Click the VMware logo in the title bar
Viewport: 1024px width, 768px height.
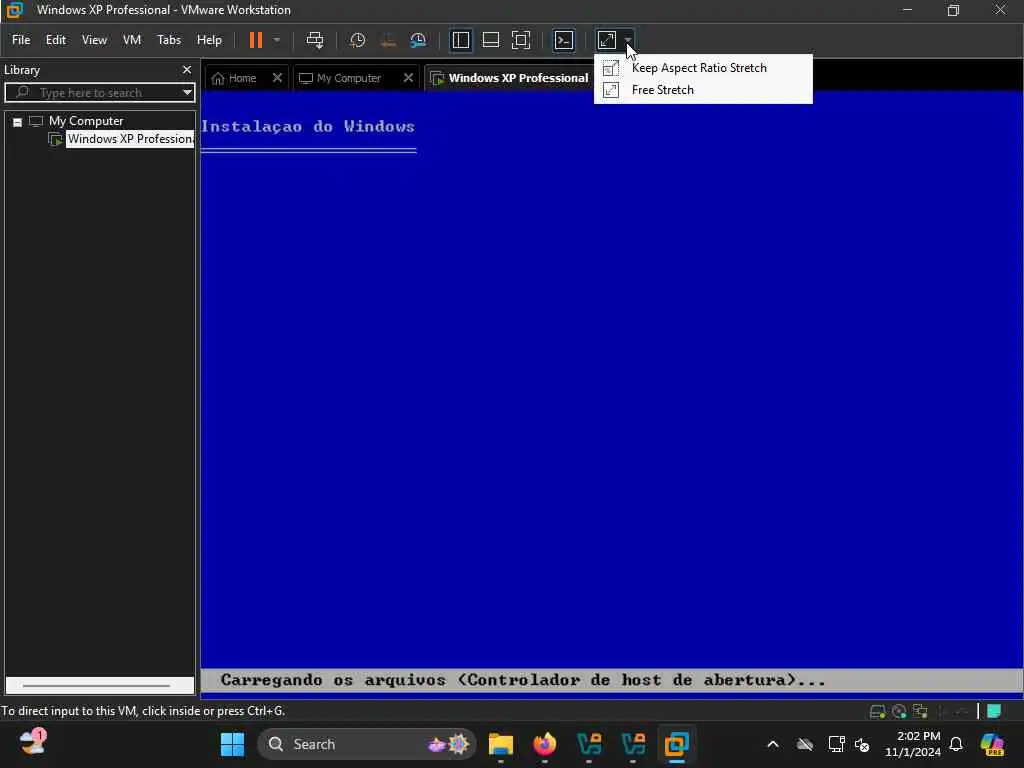pos(14,10)
